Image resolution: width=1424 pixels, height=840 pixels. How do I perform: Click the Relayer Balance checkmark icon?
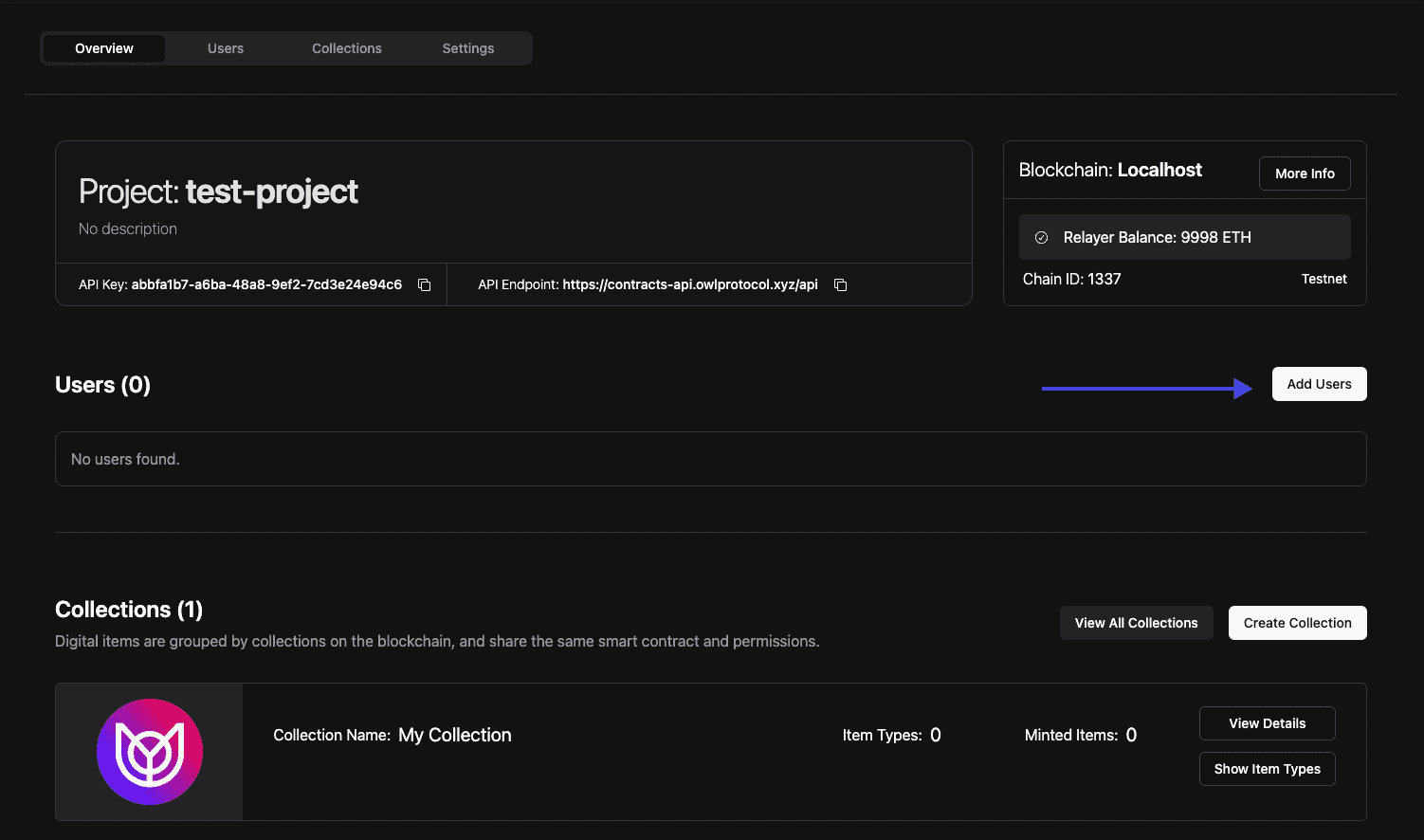click(1041, 238)
